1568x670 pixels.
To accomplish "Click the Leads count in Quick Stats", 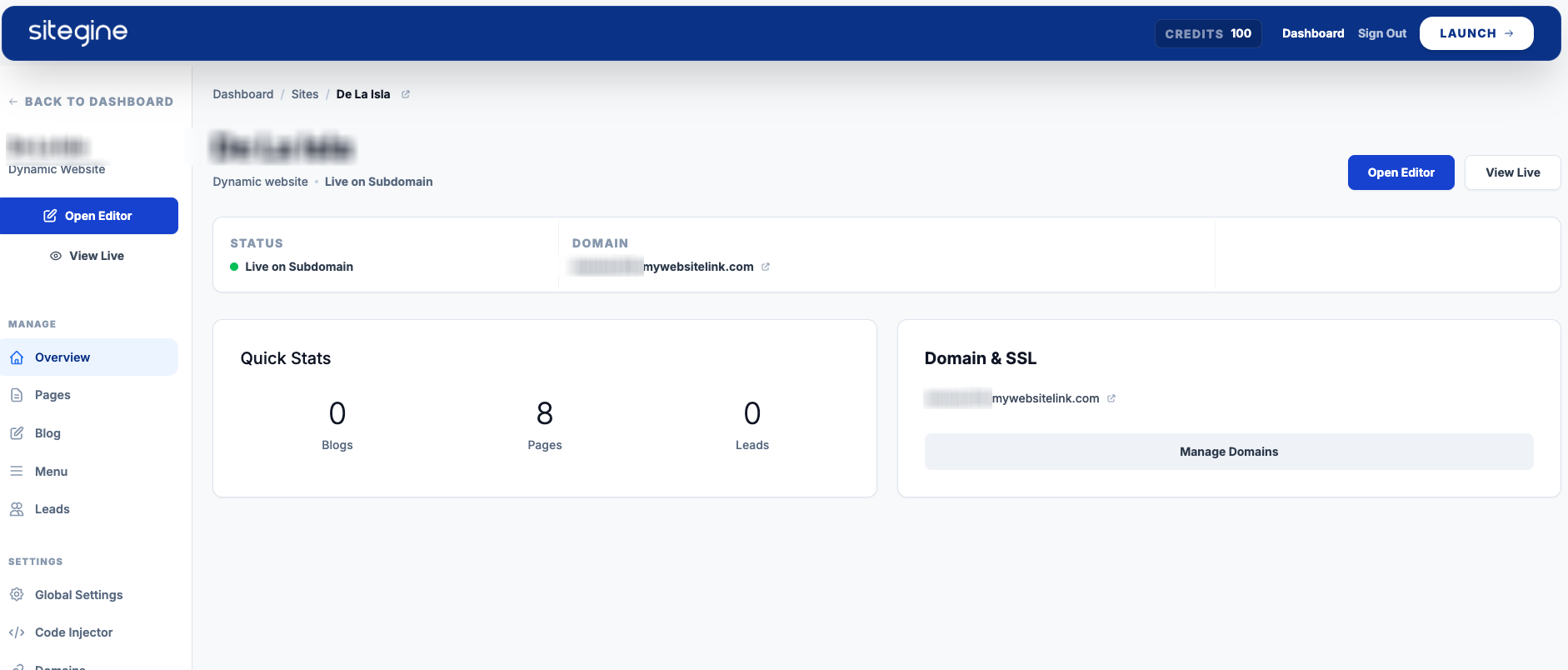I will (752, 414).
